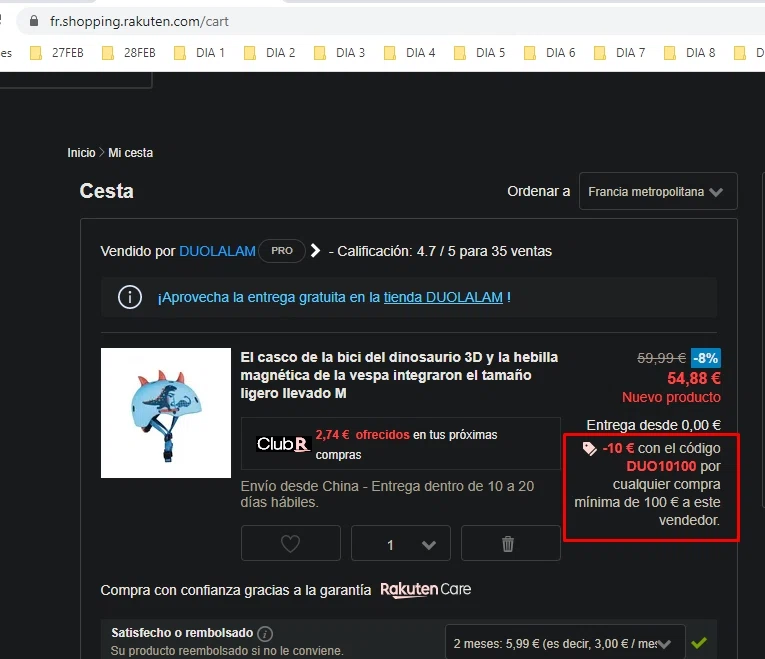Click the ClubR logo
Screen dimensions: 765x659
(x=283, y=444)
